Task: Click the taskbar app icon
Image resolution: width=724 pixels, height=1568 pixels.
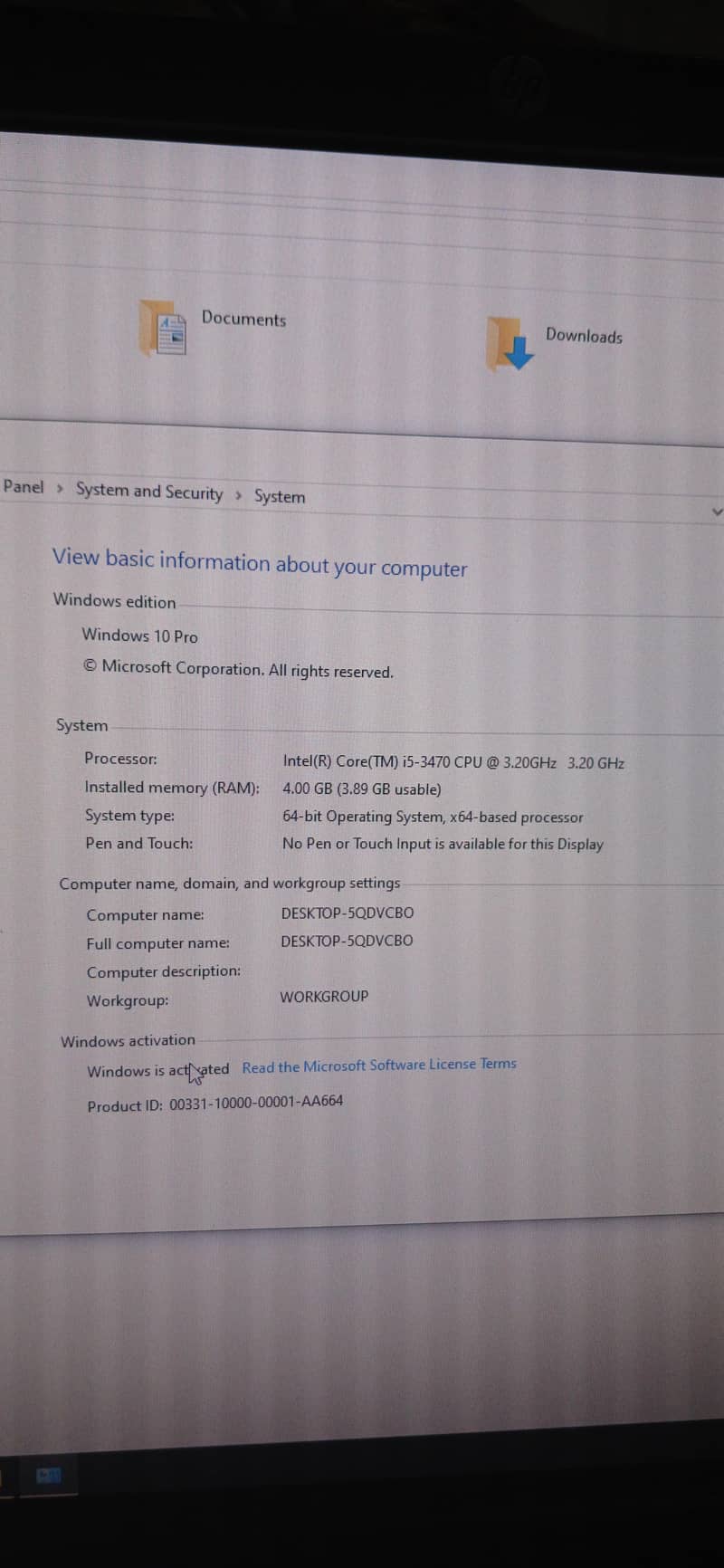Action: pos(48,1476)
